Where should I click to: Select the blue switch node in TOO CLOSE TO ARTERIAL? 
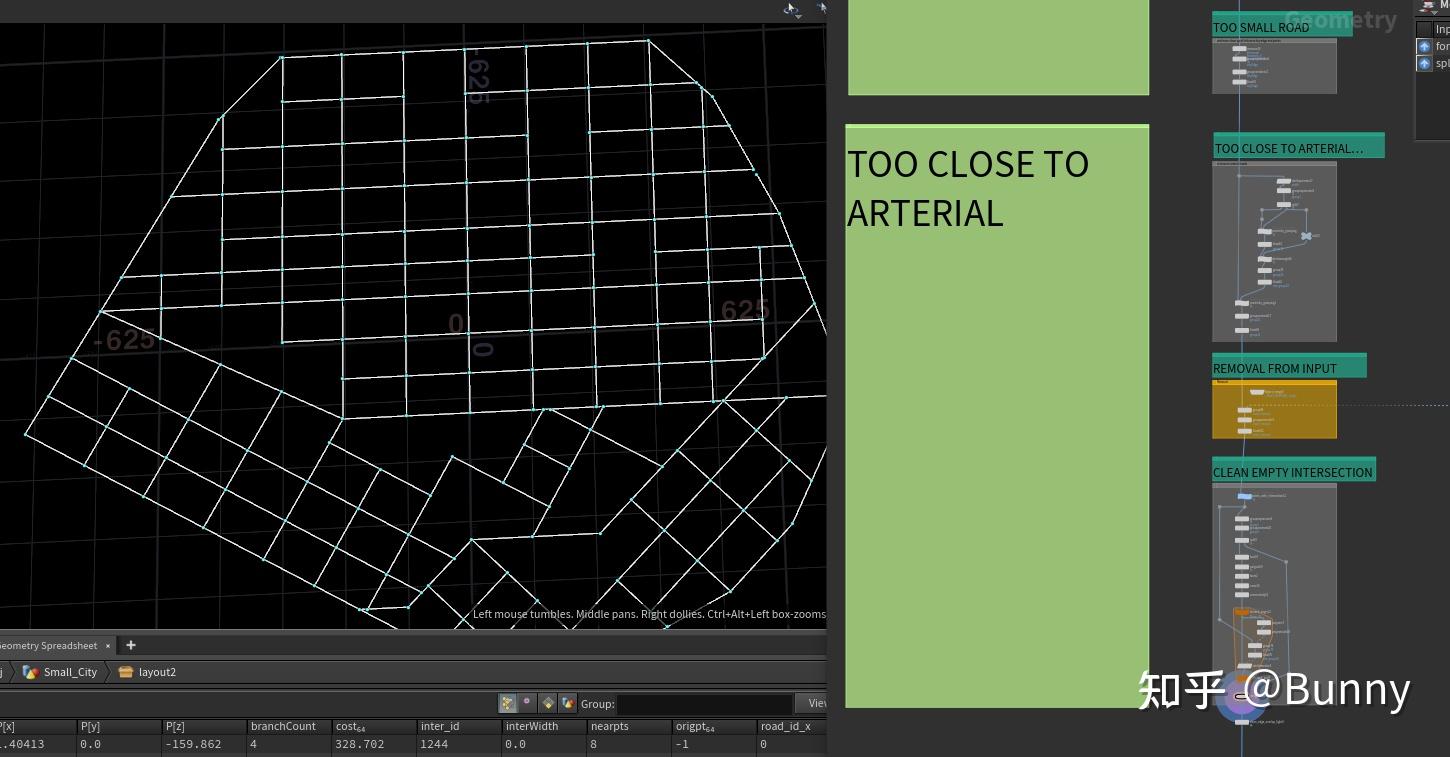1307,236
